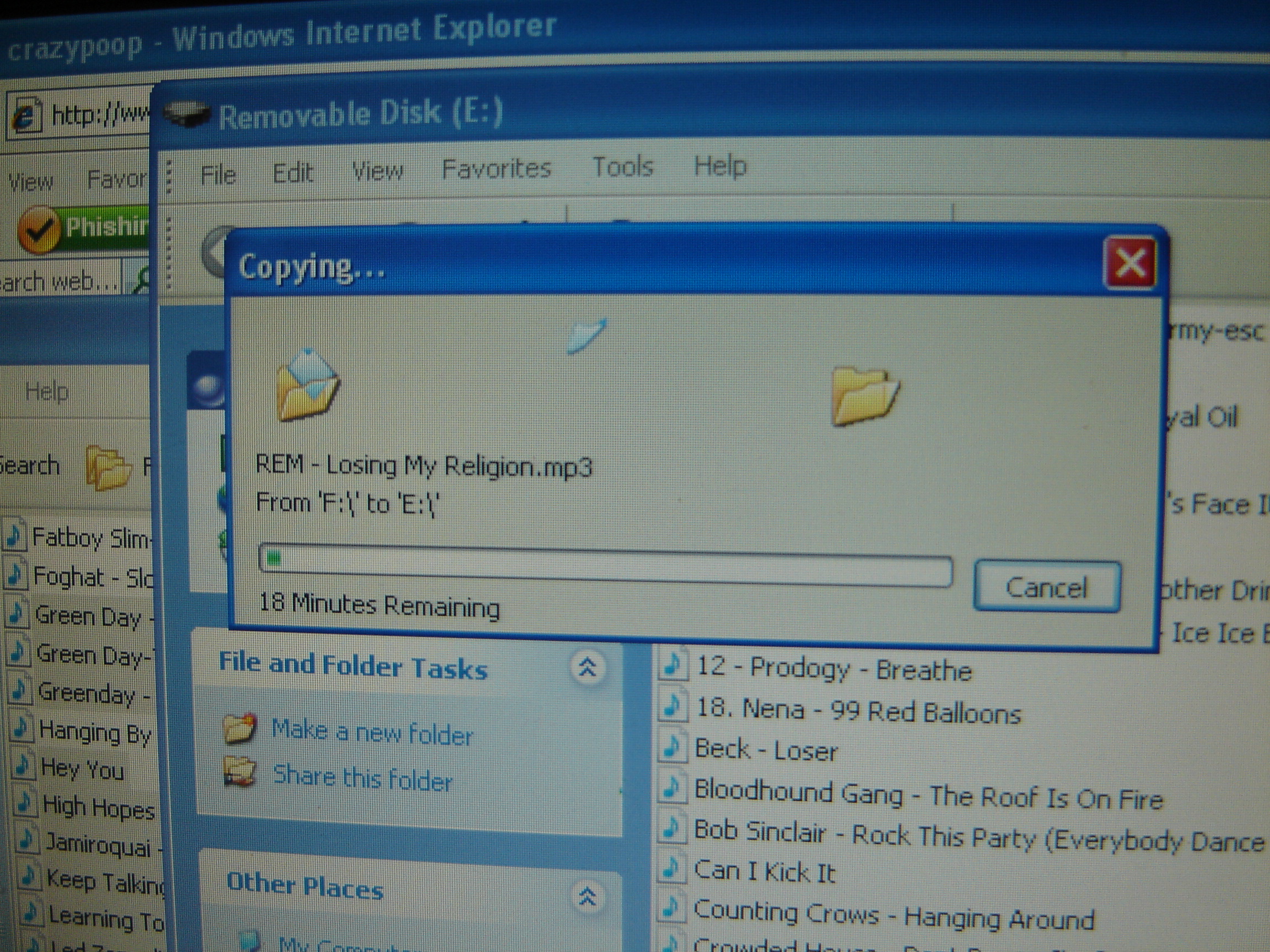The image size is (1270, 952).
Task: Close the Copying dialog
Action: click(1130, 263)
